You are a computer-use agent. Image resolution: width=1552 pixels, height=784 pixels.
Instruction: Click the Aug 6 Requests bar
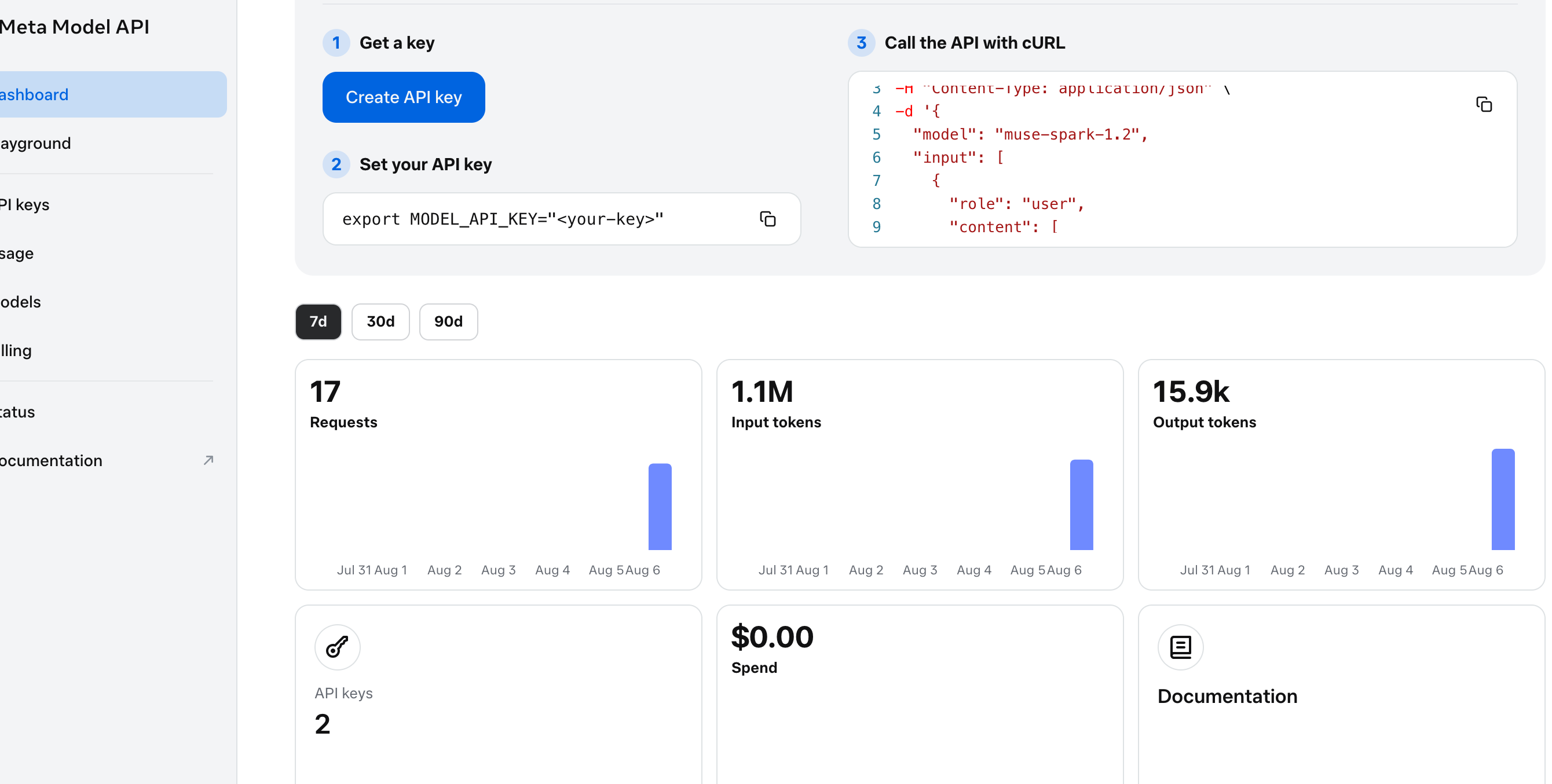[x=660, y=507]
